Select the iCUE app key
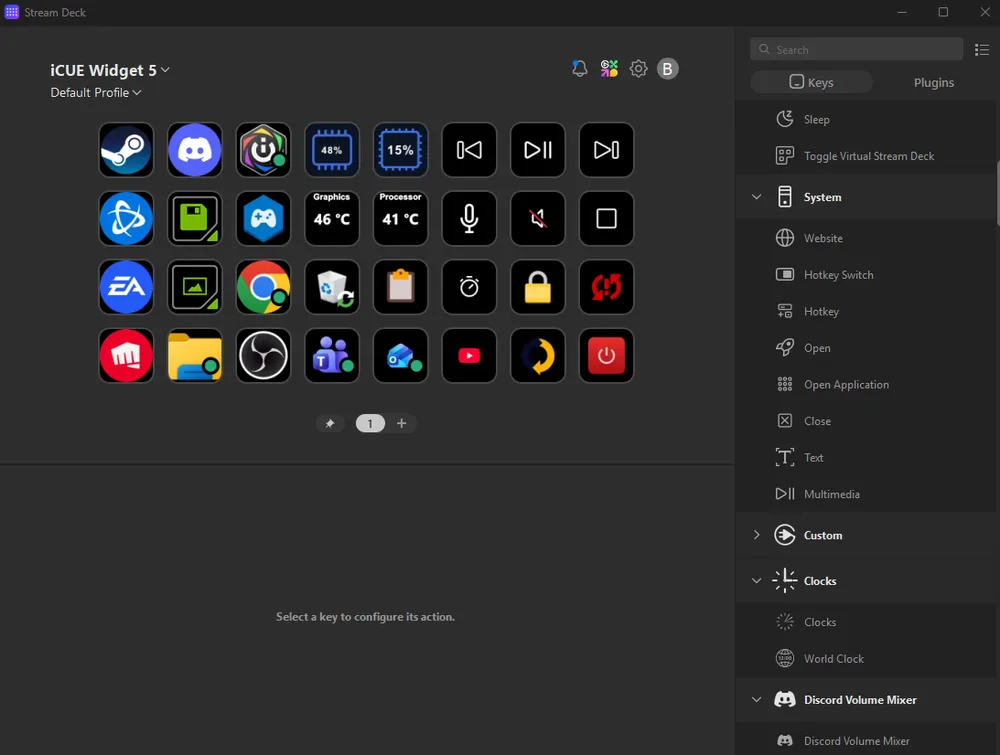 tap(263, 150)
